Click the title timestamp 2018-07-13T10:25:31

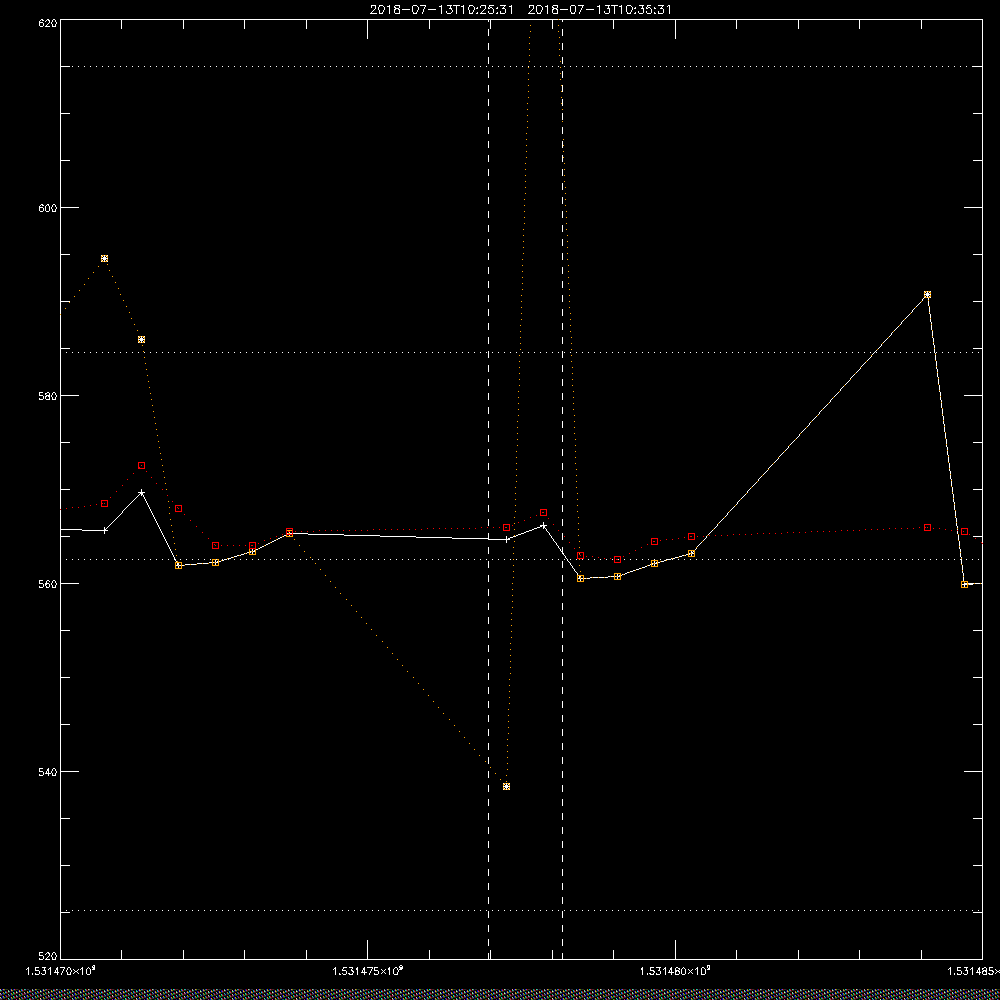(x=441, y=10)
